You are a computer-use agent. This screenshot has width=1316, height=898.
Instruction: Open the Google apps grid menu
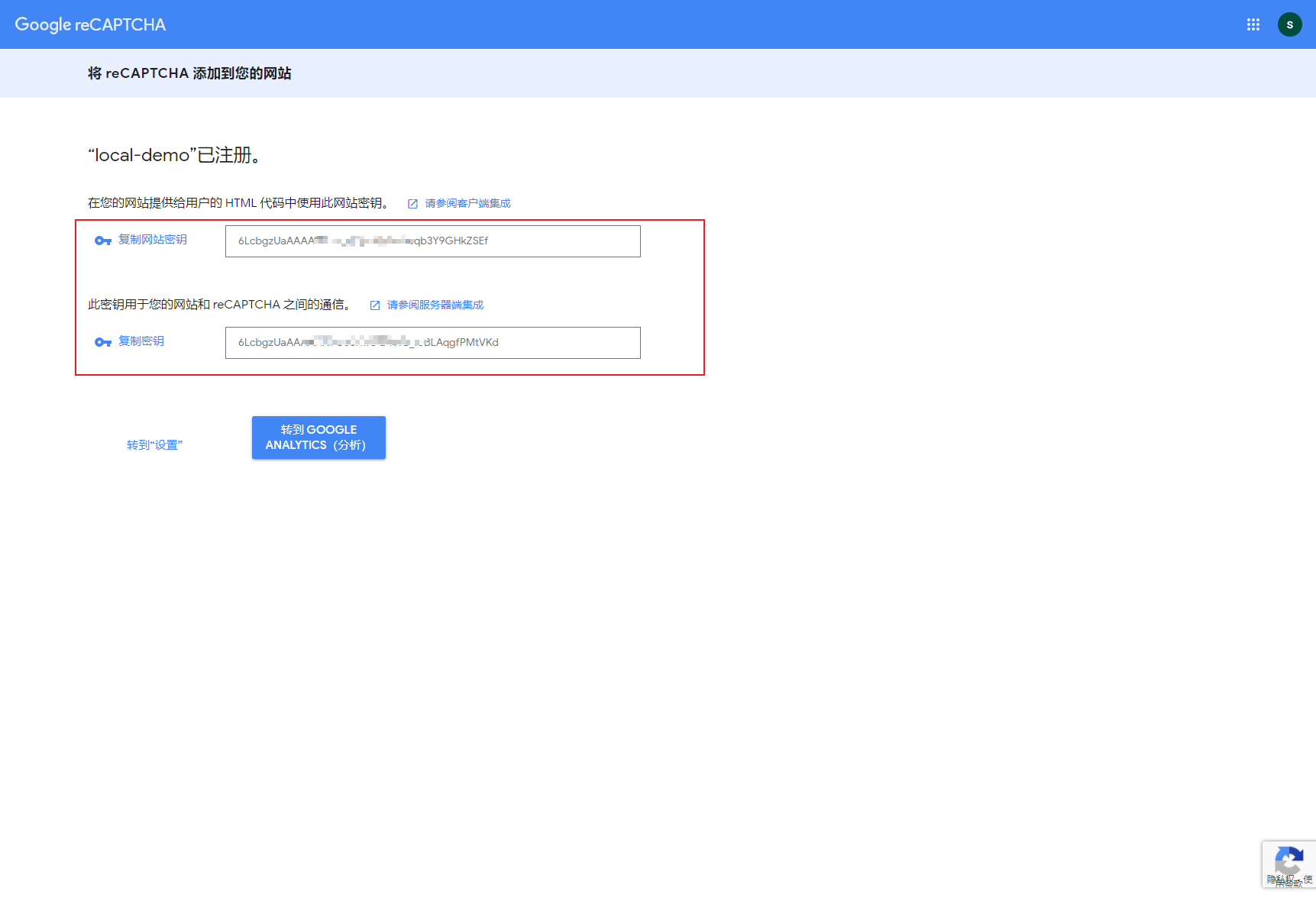coord(1253,24)
